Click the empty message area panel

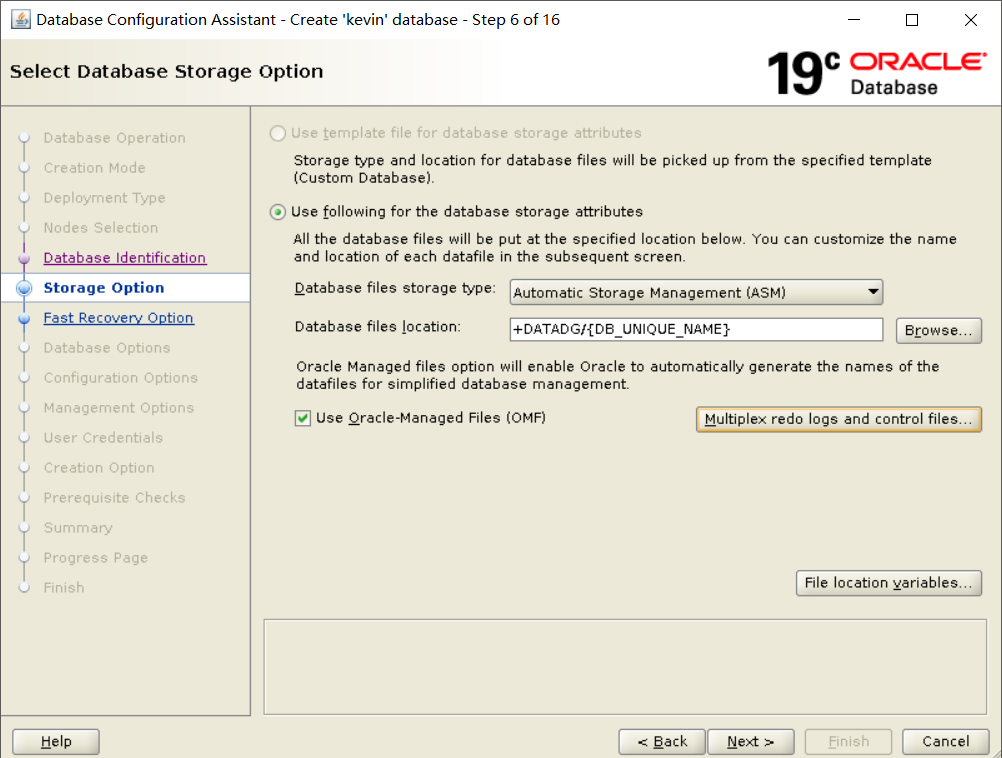coord(625,667)
